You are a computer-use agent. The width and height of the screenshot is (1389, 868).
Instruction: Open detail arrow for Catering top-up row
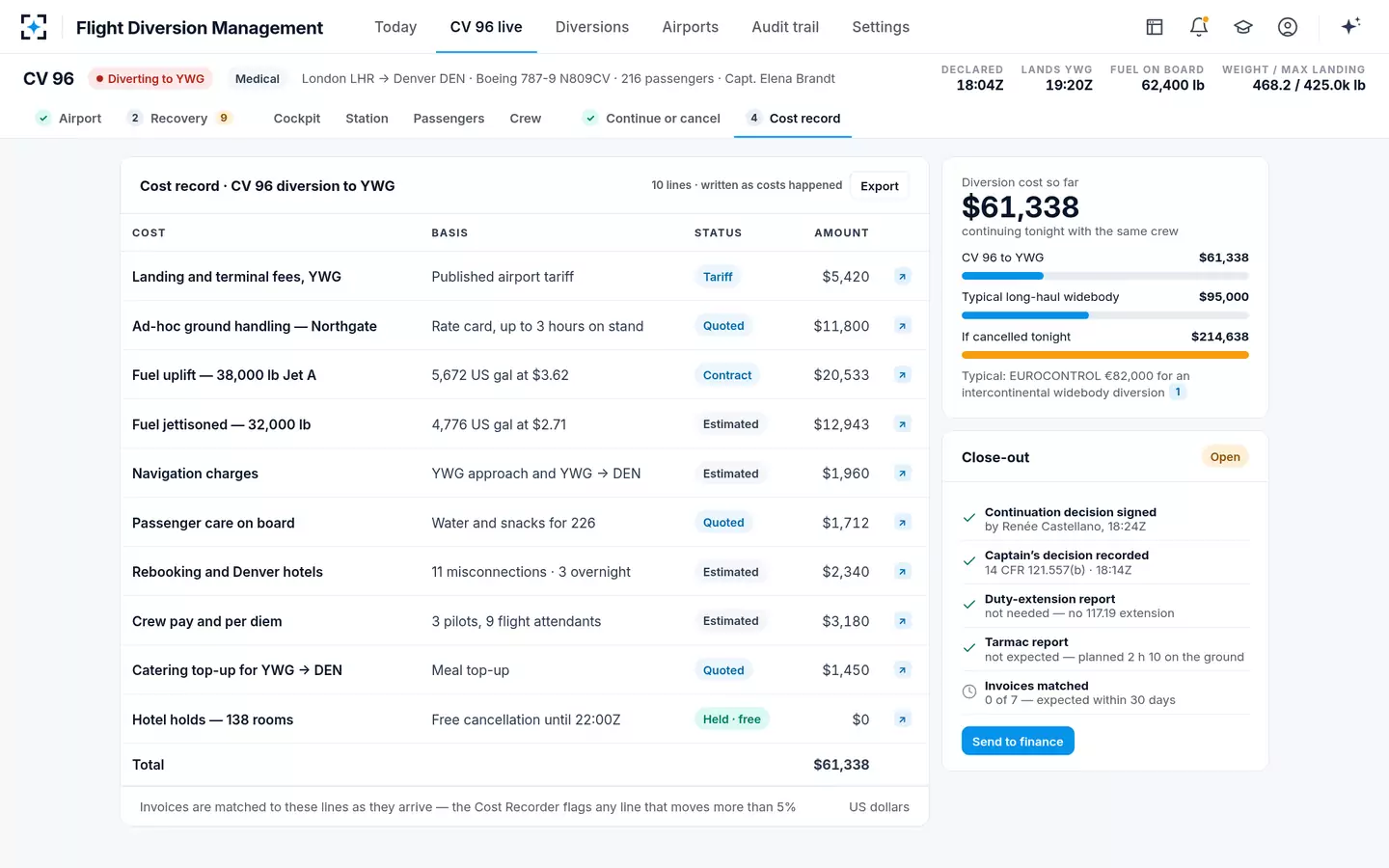(903, 670)
